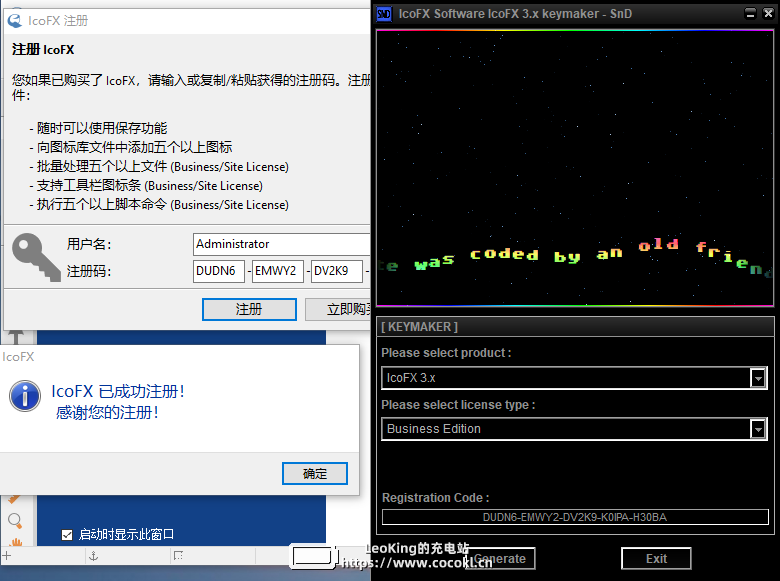This screenshot has width=780, height=581.
Task: Click Exit in the keymaker window
Action: (656, 559)
